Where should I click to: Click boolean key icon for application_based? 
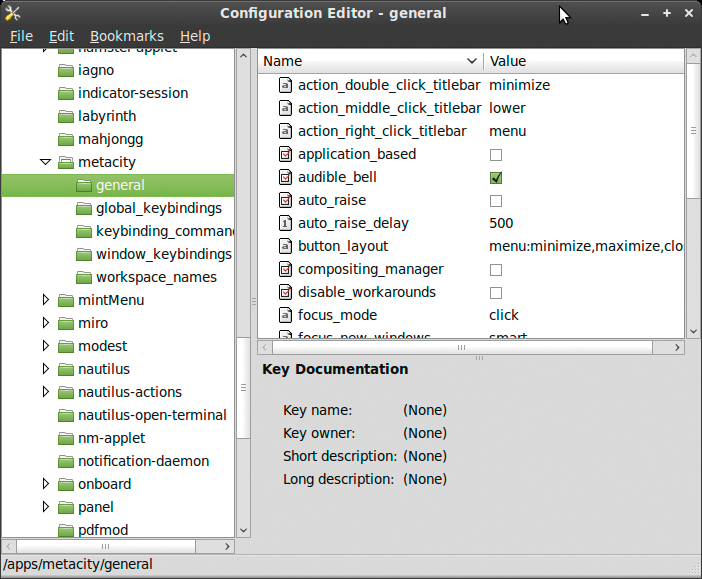point(285,154)
